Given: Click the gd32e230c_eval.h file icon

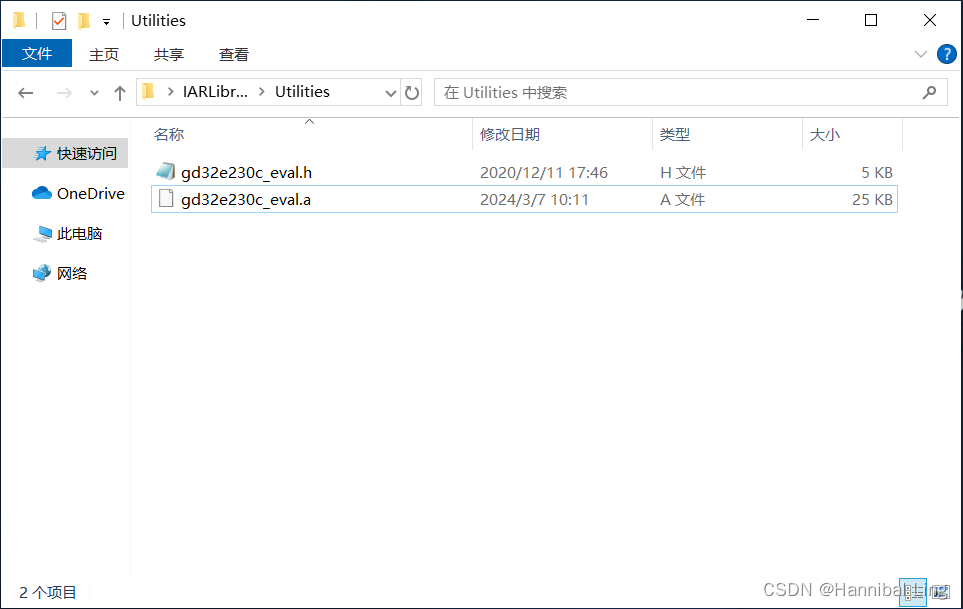Looking at the screenshot, I should [165, 171].
